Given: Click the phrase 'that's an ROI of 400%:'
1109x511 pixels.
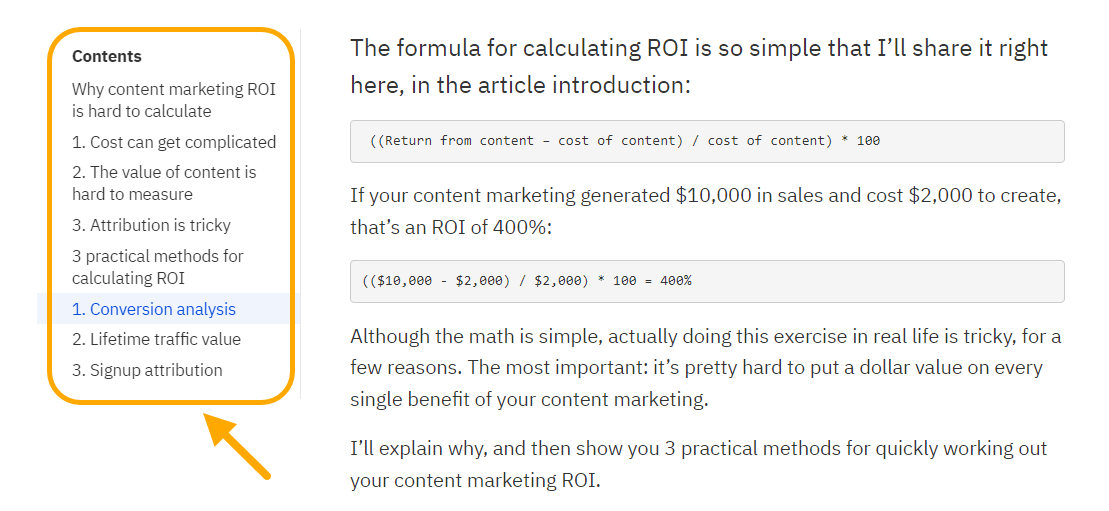Looking at the screenshot, I should point(450,227).
